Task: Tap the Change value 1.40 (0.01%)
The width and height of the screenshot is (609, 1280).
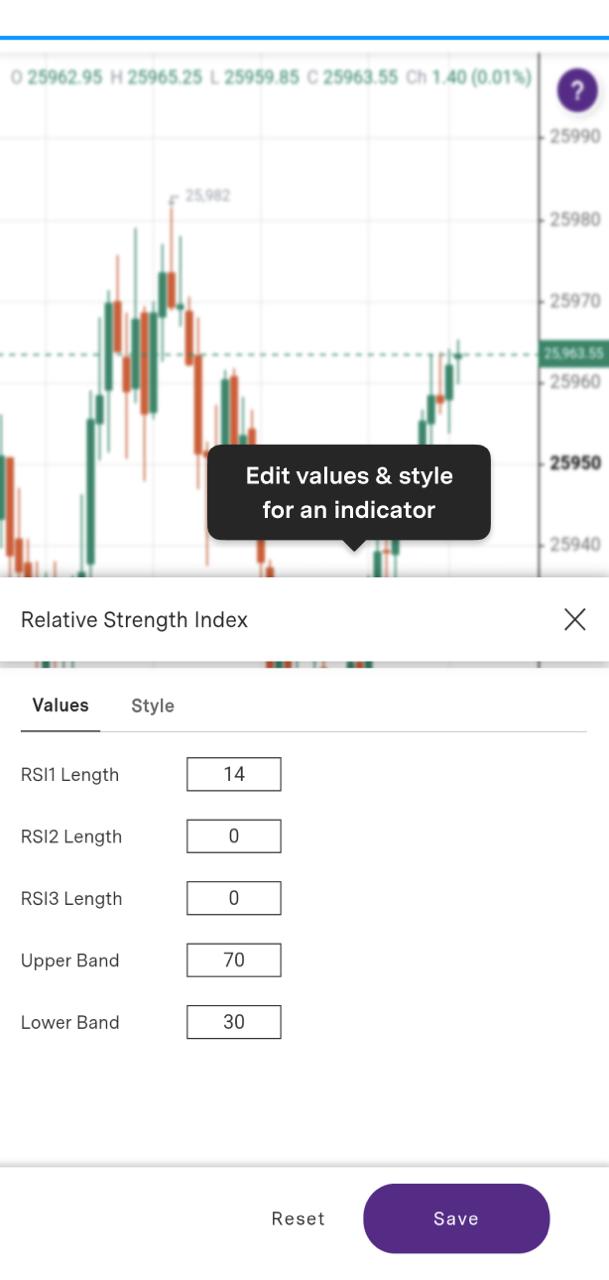Action: [481, 77]
